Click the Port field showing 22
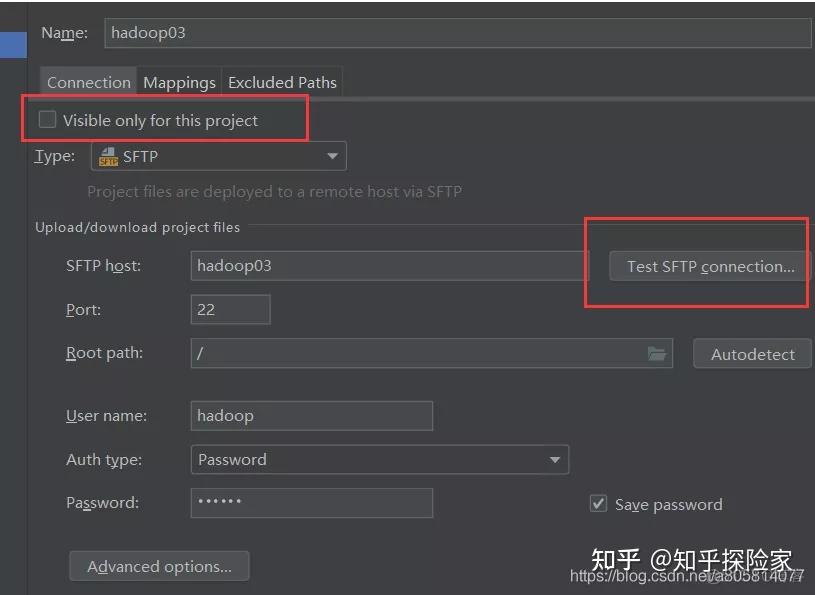815x595 pixels. point(231,309)
